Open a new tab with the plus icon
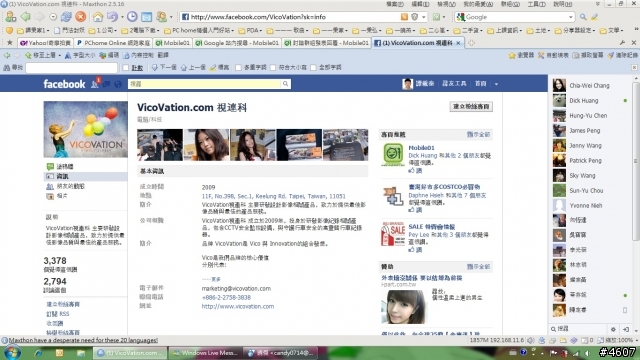The image size is (640, 360). click(x=471, y=42)
